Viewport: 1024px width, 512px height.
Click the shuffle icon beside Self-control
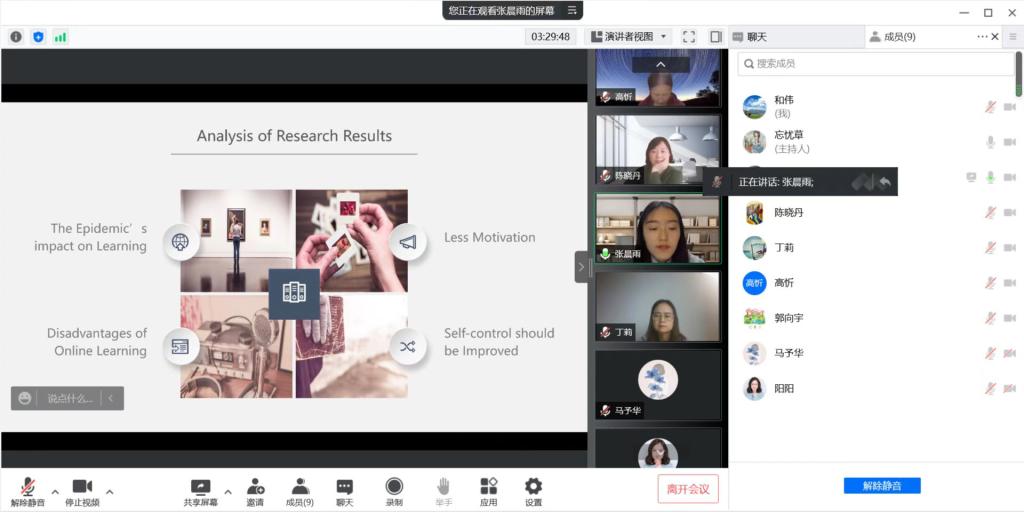(x=408, y=347)
